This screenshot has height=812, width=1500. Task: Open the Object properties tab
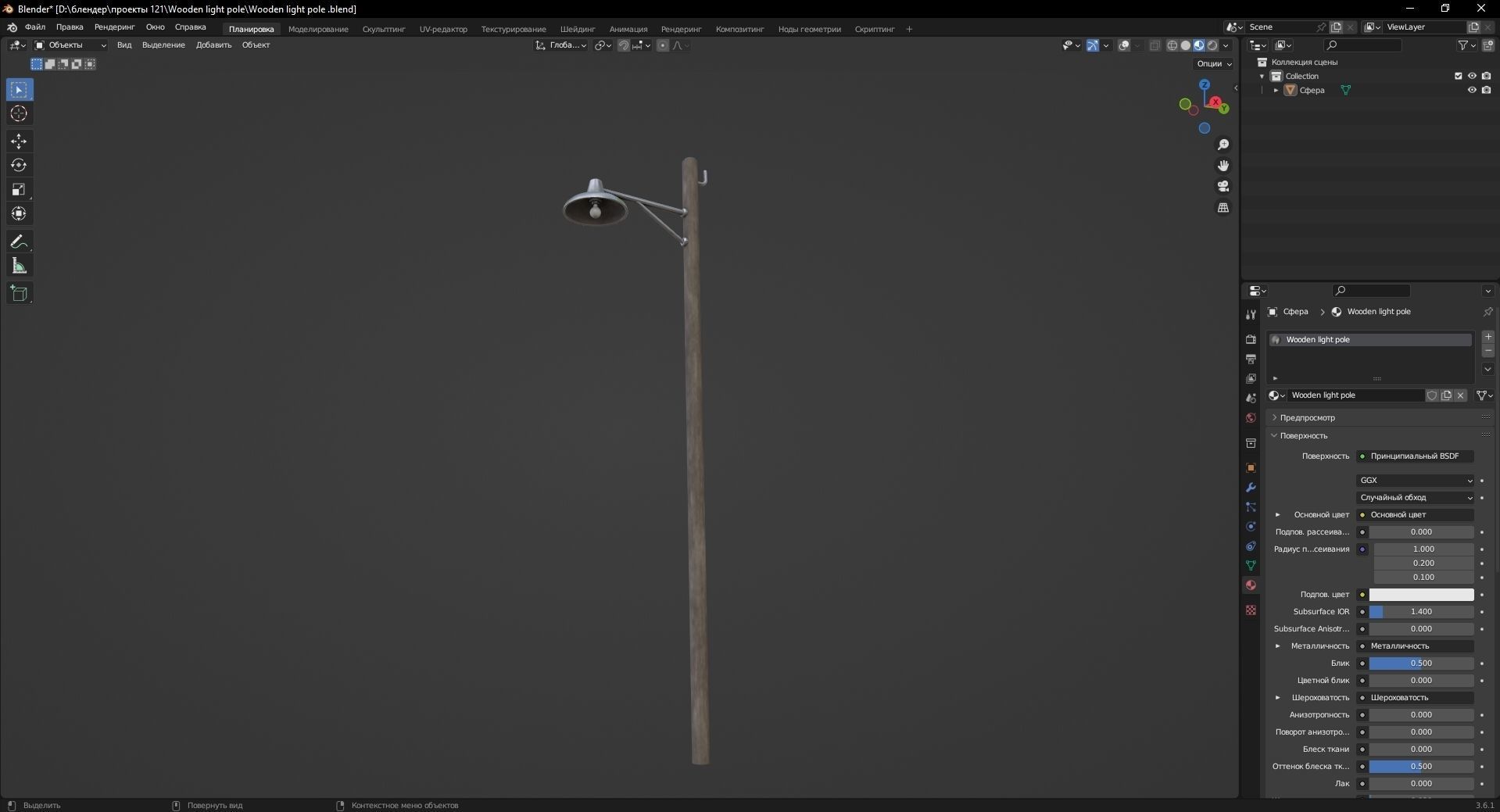[x=1251, y=467]
